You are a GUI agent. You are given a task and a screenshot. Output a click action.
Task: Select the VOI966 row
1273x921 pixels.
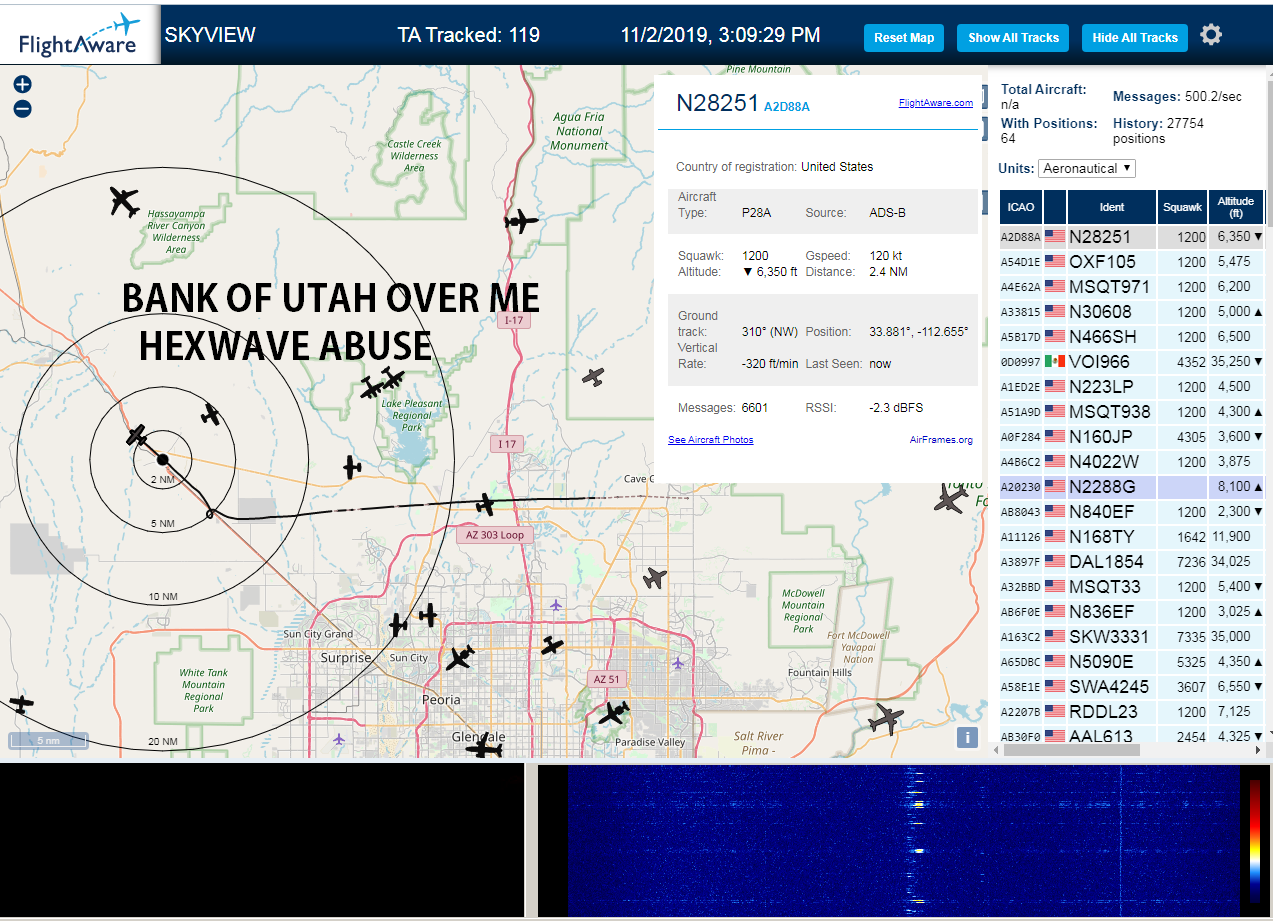point(1132,362)
